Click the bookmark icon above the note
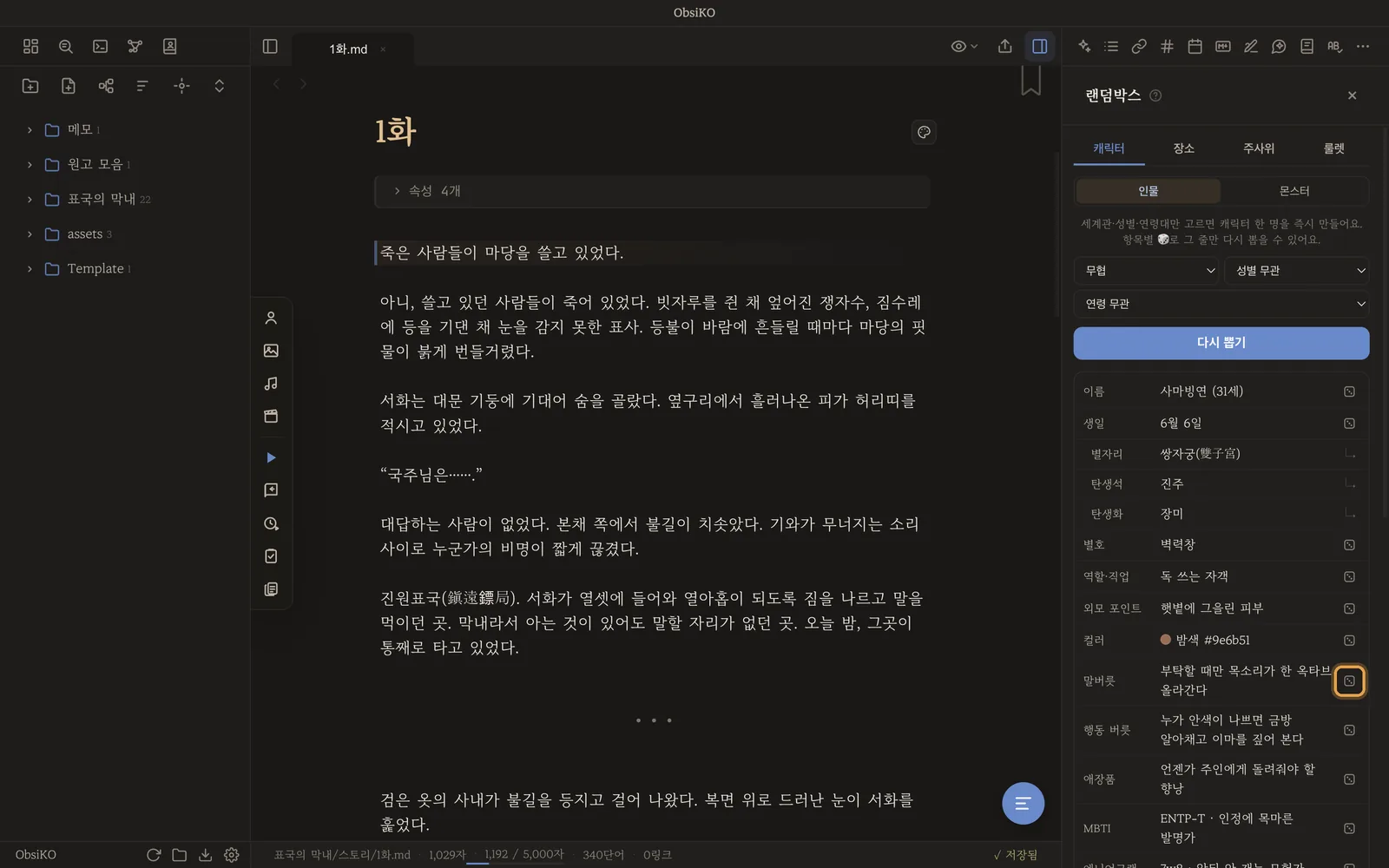Screen dimensions: 1389x868 coord(1030,80)
